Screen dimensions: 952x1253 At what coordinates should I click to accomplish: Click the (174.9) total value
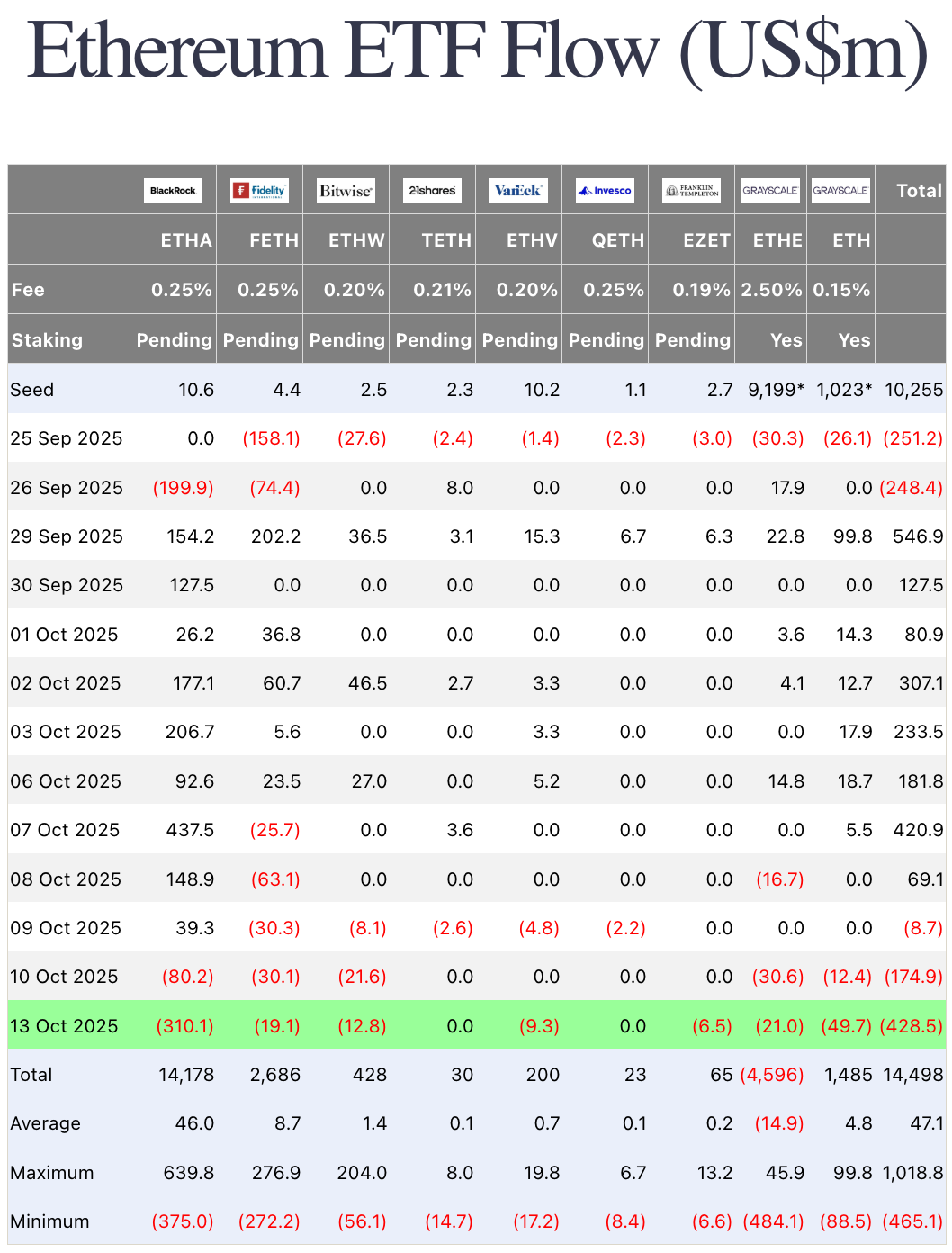pos(913,977)
